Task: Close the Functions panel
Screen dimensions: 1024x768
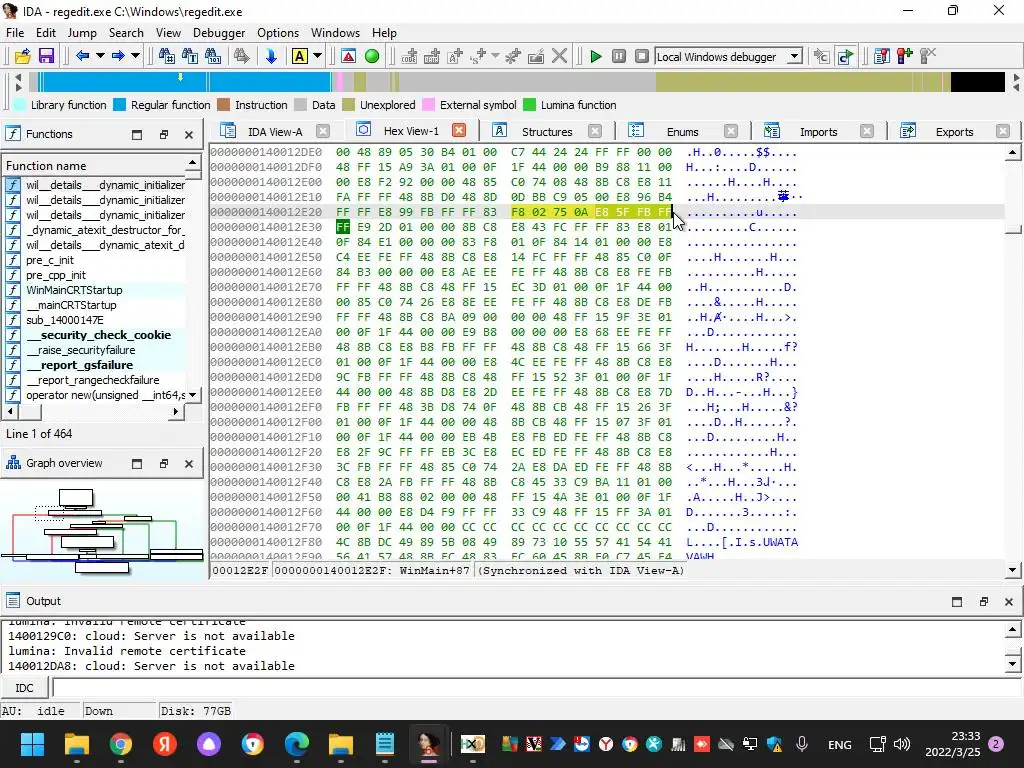Action: [189, 135]
